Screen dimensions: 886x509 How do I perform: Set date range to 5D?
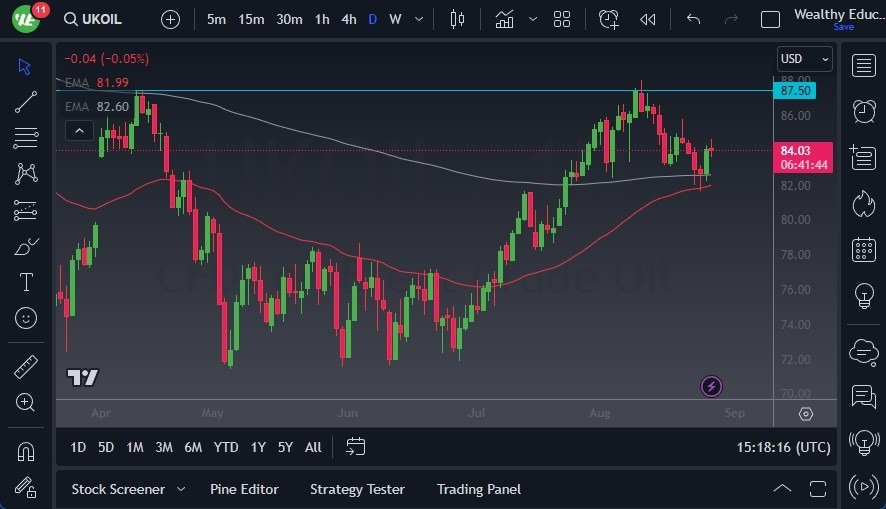tap(106, 447)
